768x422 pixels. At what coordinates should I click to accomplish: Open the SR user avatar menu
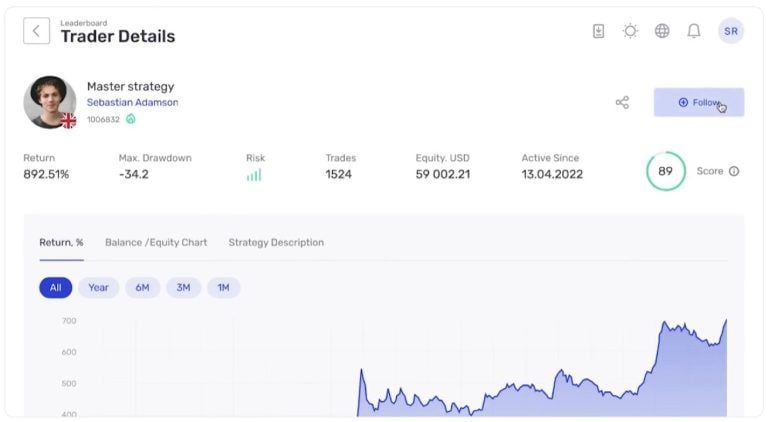tap(731, 31)
